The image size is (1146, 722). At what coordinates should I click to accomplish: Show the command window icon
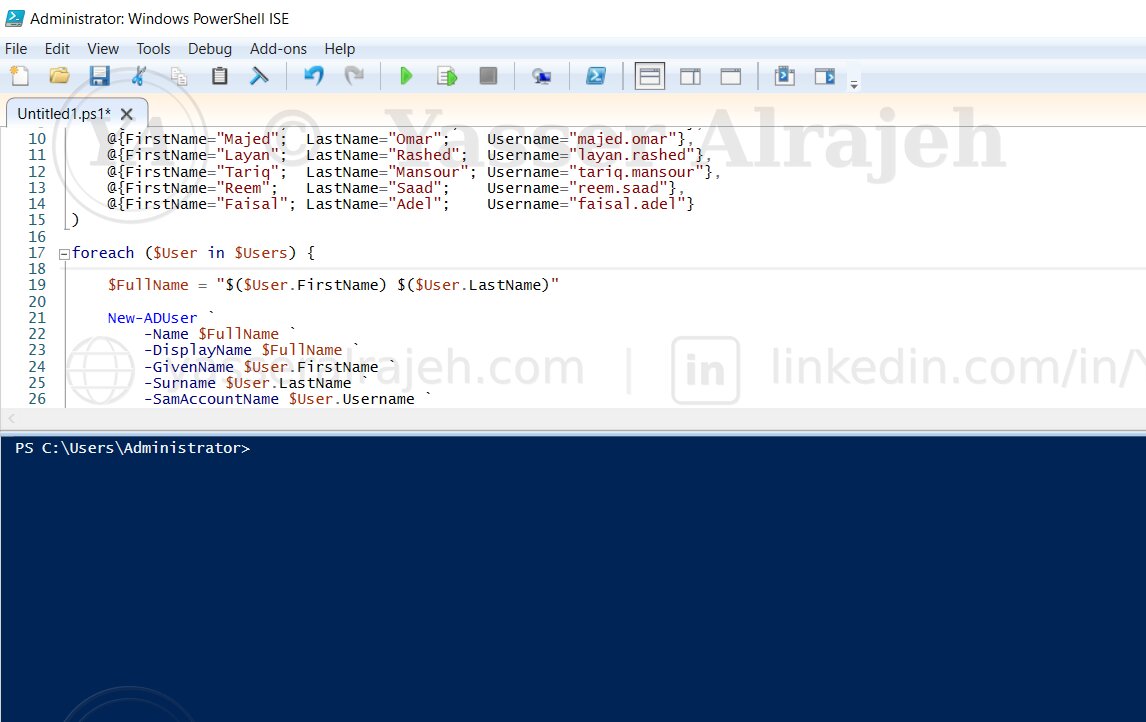(785, 76)
